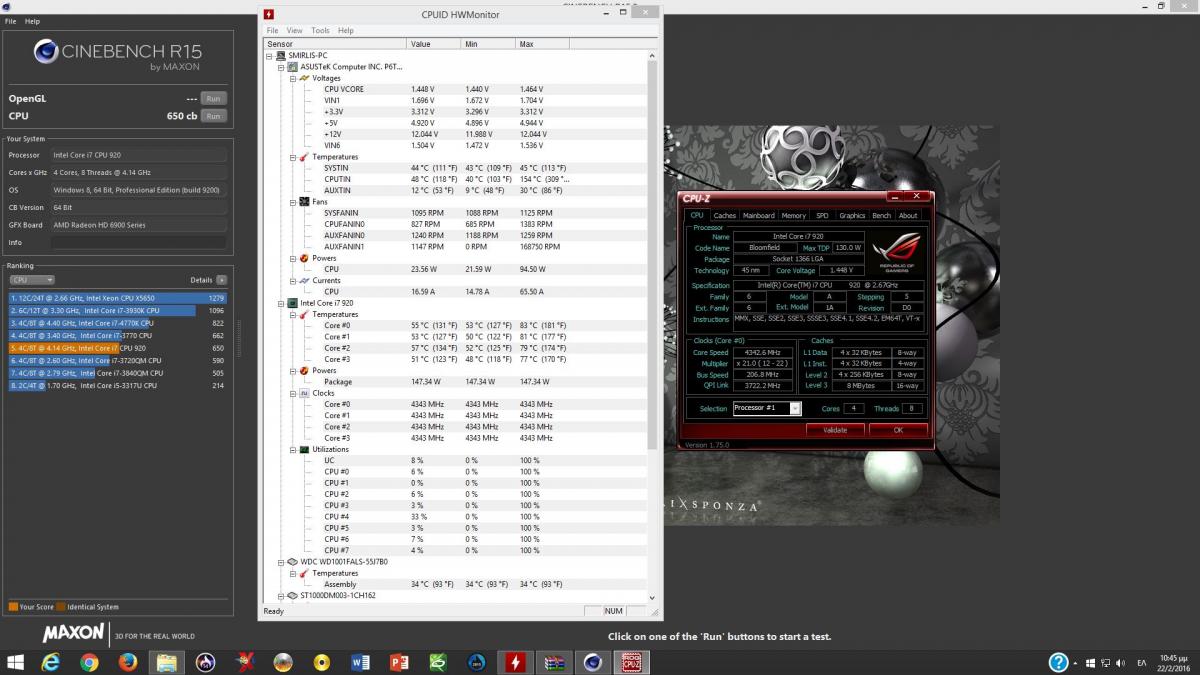Open Internet Explorer from the taskbar
This screenshot has width=1200, height=675.
[x=50, y=662]
